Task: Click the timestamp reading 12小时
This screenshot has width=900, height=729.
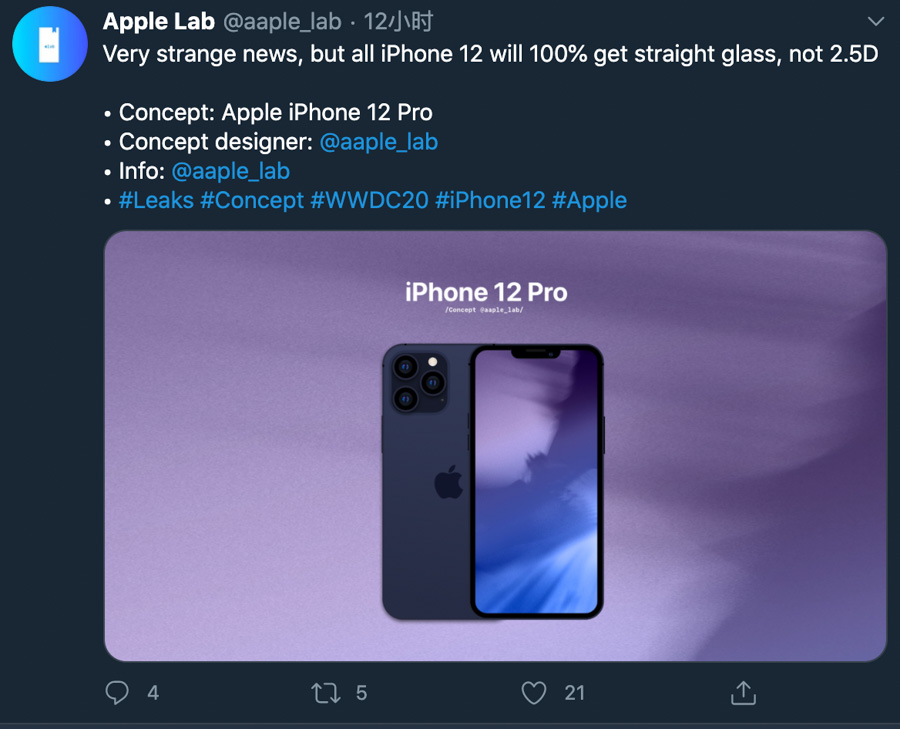Action: click(395, 21)
